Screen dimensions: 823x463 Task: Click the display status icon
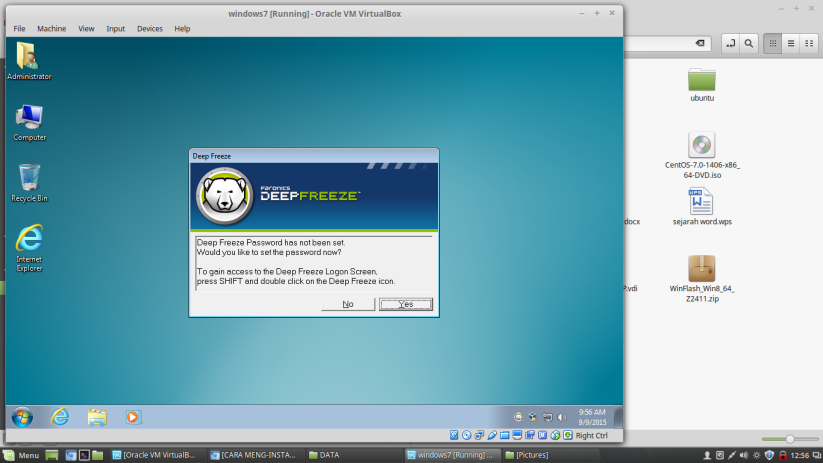517,435
